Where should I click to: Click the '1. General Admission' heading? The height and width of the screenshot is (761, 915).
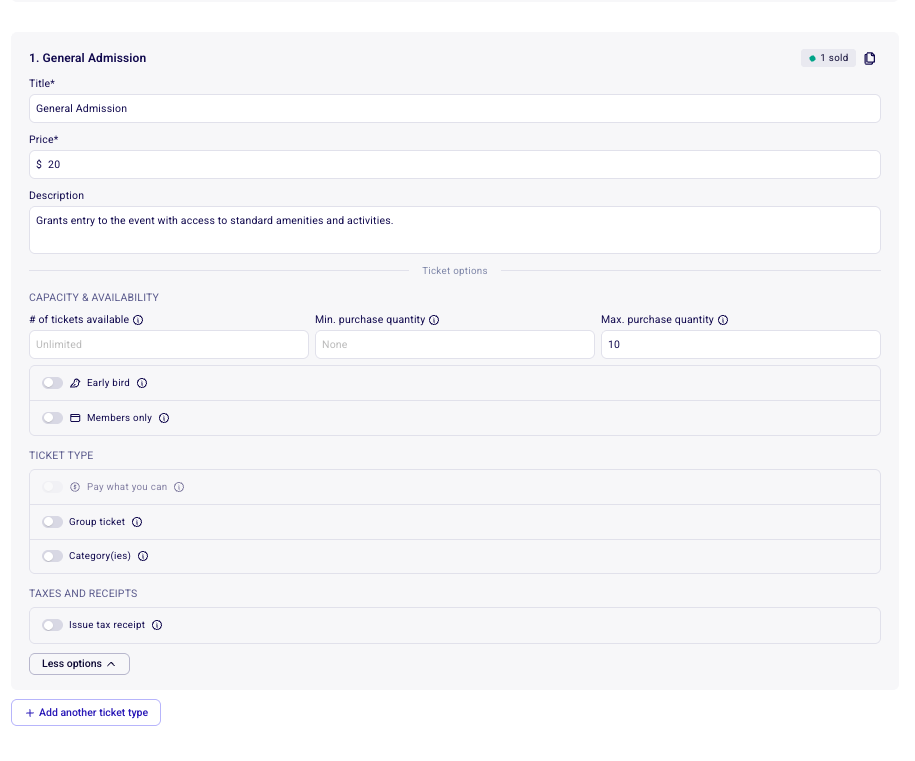pyautogui.click(x=88, y=58)
